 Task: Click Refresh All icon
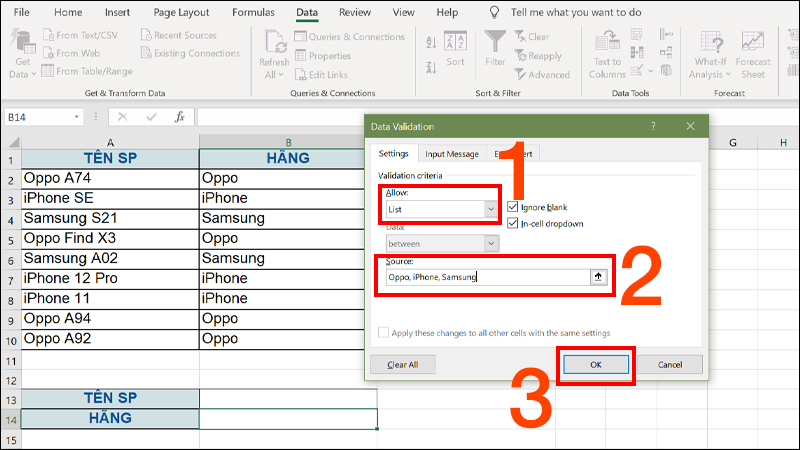pos(274,42)
